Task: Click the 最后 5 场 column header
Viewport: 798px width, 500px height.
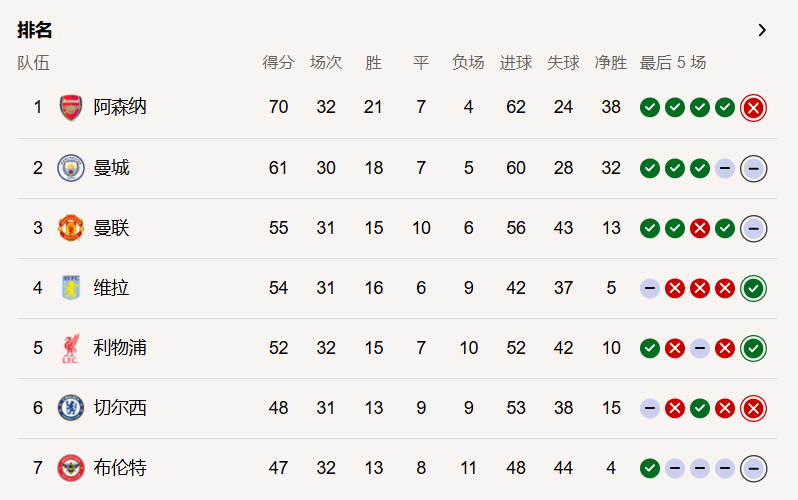Action: click(673, 63)
